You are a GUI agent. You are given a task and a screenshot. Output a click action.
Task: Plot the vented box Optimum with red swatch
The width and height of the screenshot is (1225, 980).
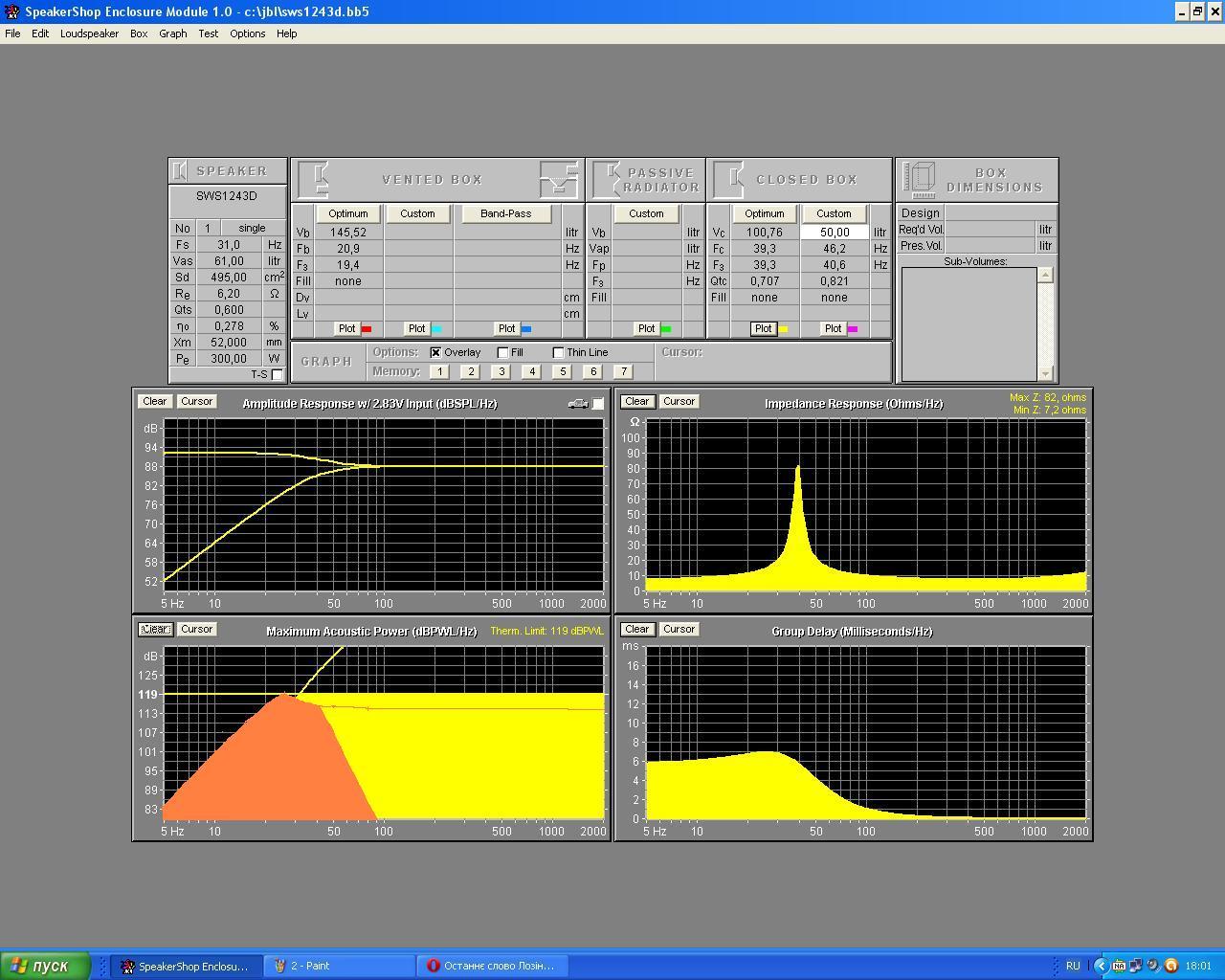[347, 328]
